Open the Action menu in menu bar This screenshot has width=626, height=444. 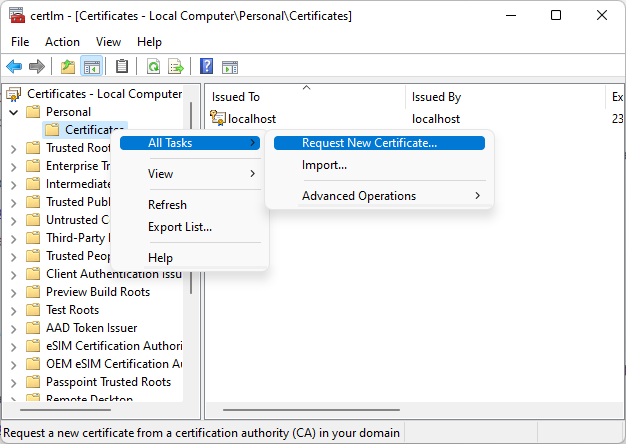pos(62,42)
